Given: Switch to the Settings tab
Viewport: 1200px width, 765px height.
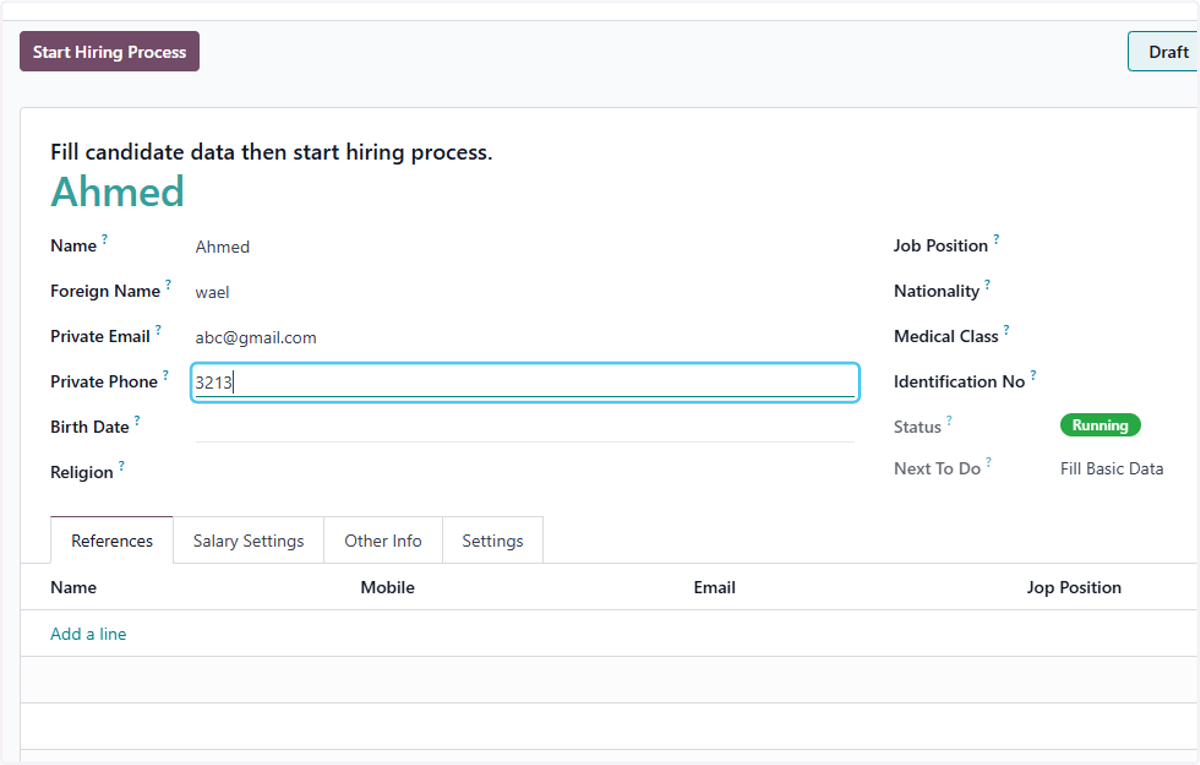Looking at the screenshot, I should click(x=493, y=541).
